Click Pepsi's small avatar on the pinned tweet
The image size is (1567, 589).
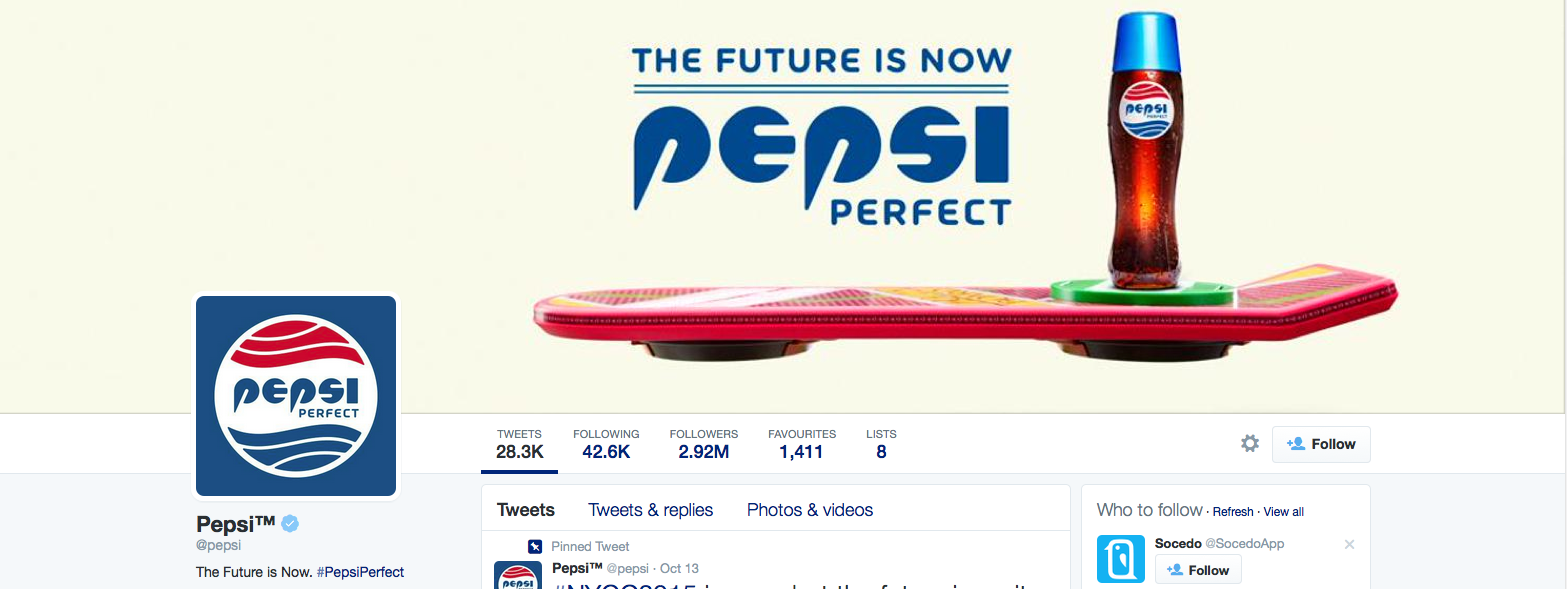coord(518,575)
